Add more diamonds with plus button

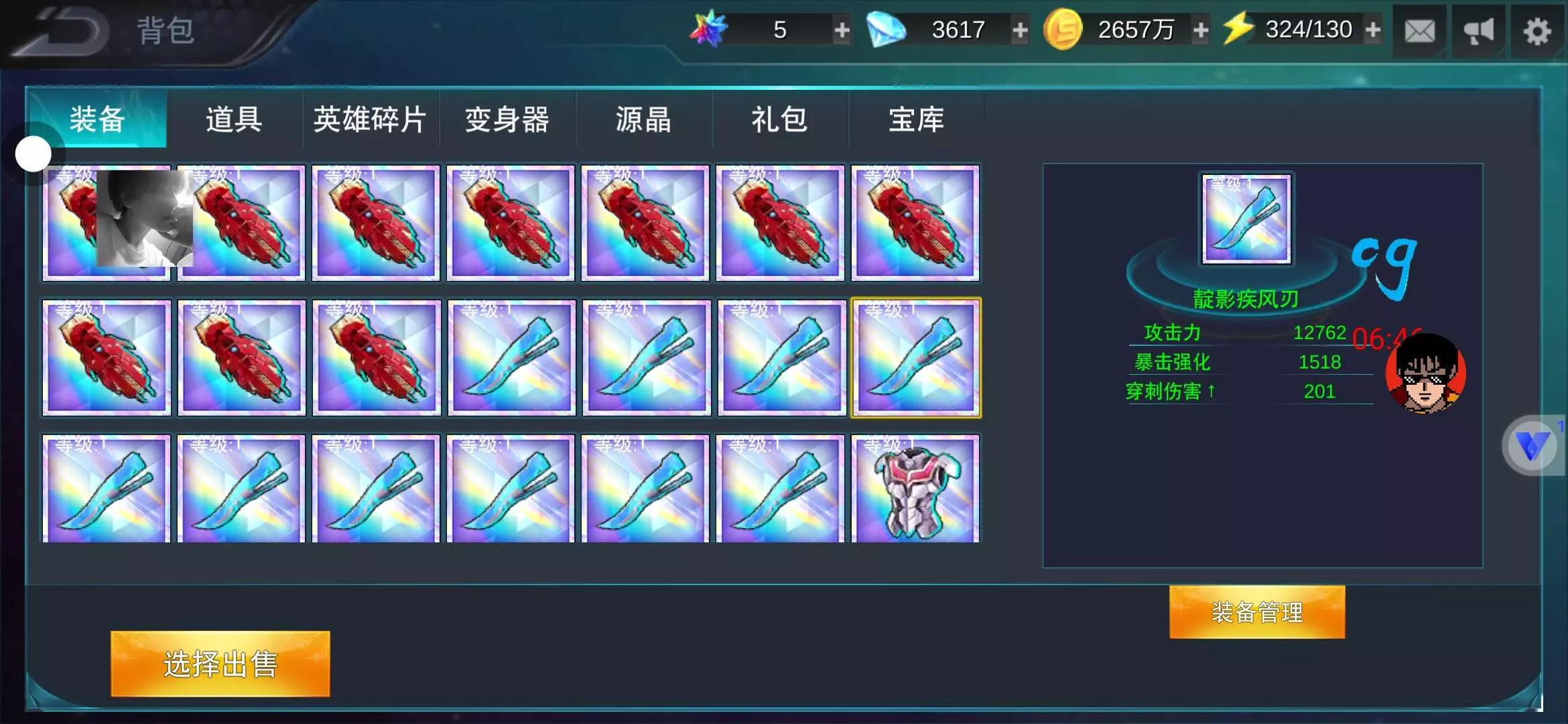click(x=1020, y=30)
